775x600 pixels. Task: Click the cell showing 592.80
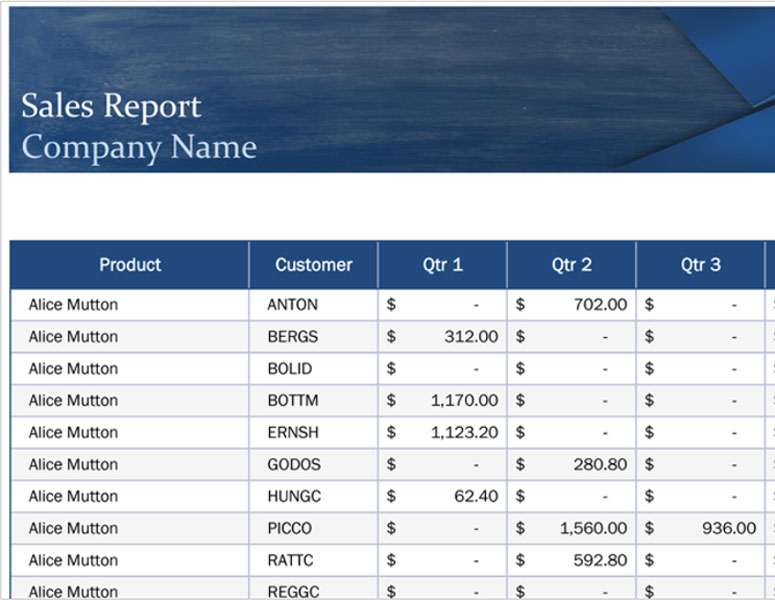(x=600, y=561)
